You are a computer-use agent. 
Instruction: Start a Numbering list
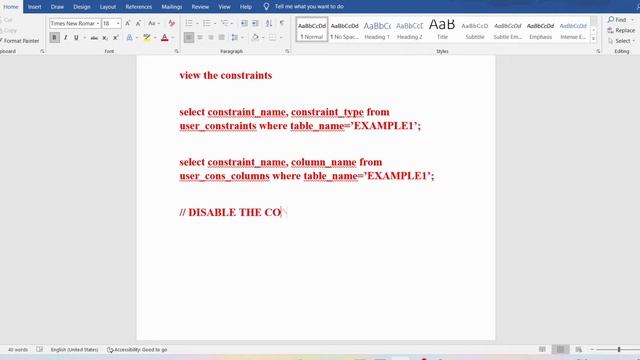click(207, 23)
